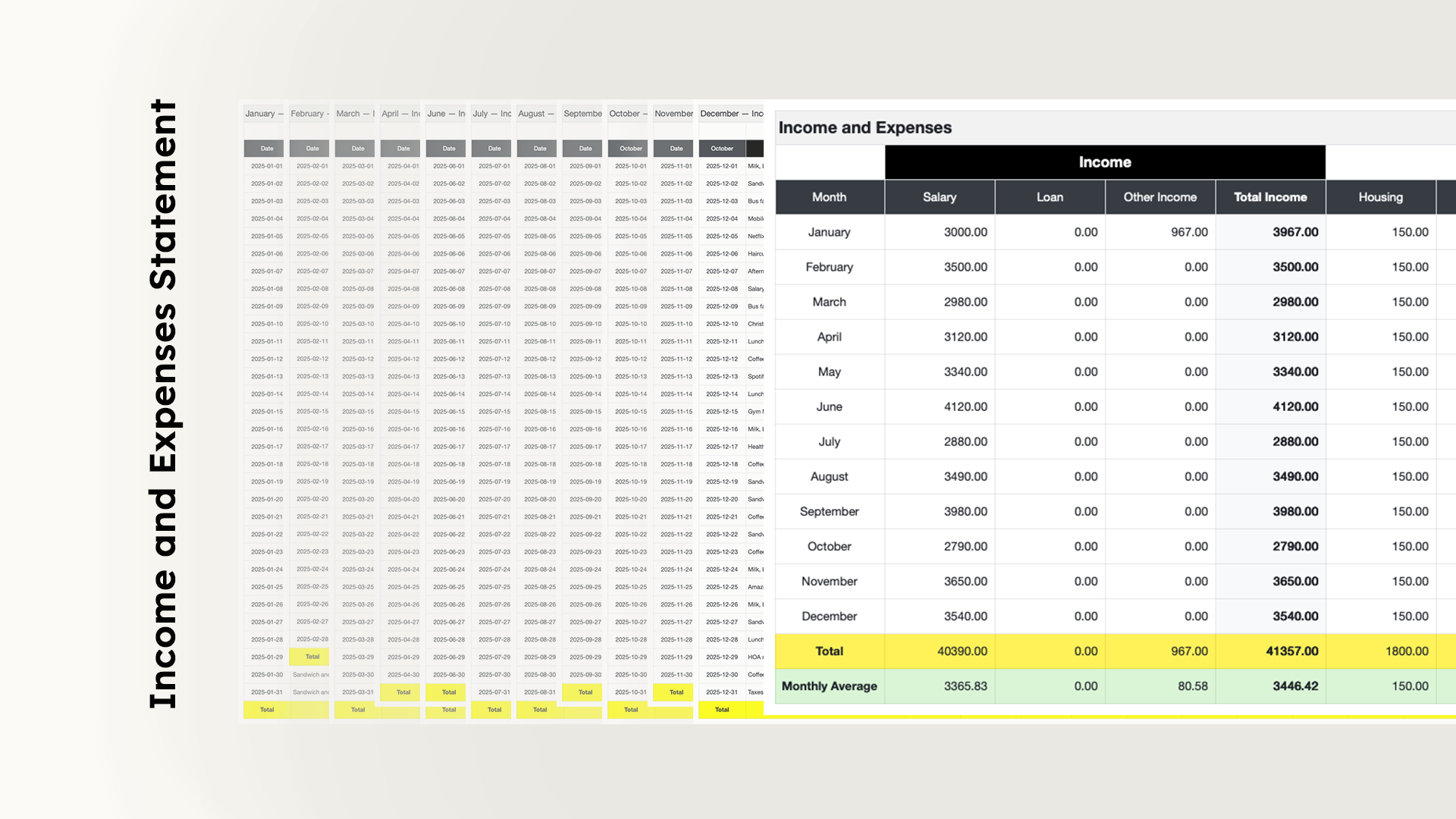Image resolution: width=1456 pixels, height=819 pixels.
Task: Select the 'December' month row label in summary
Action: 830,616
